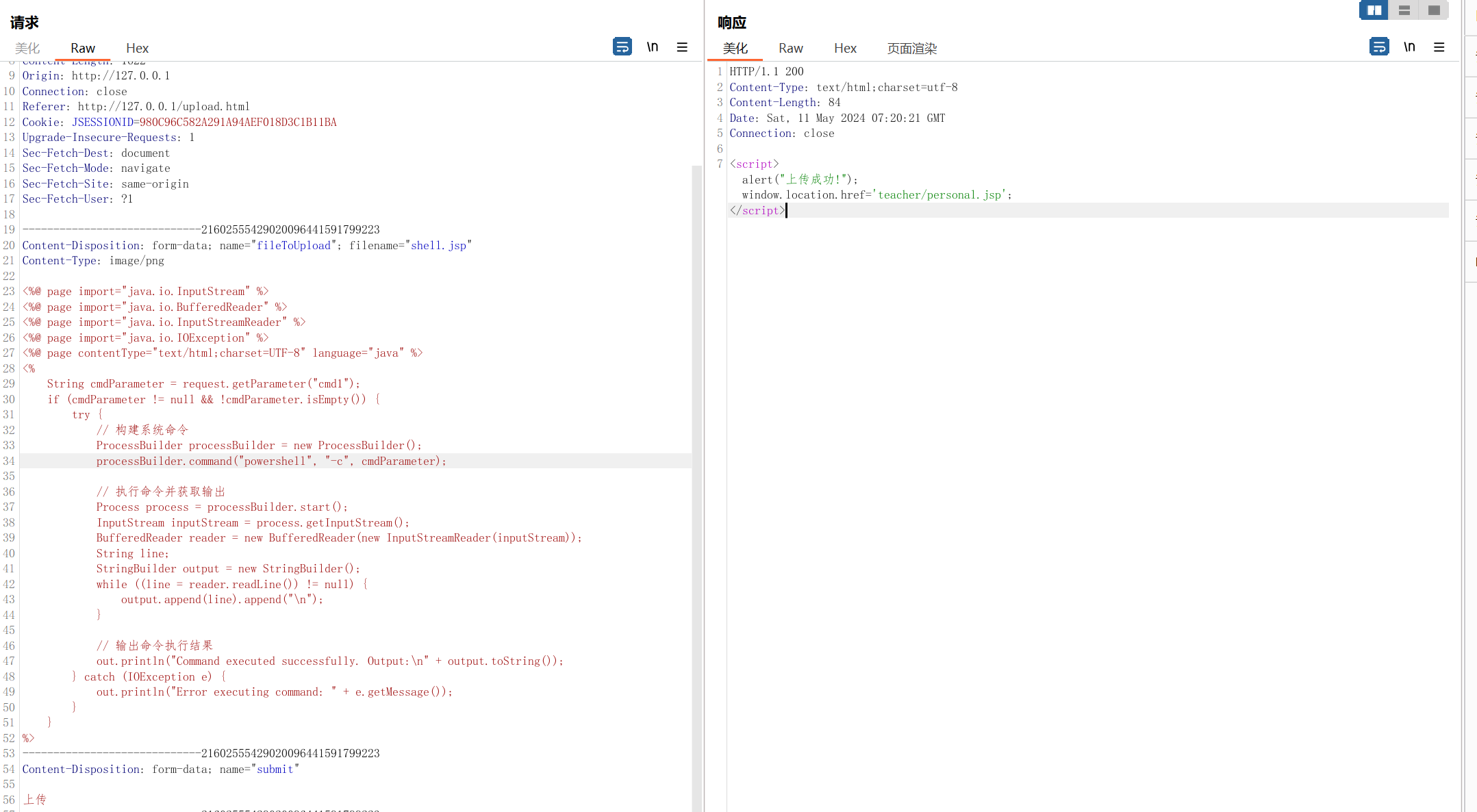This screenshot has height=812, width=1477.
Task: Click the Sec-Fetch-Site: same-origin line
Action: pyautogui.click(x=105, y=183)
